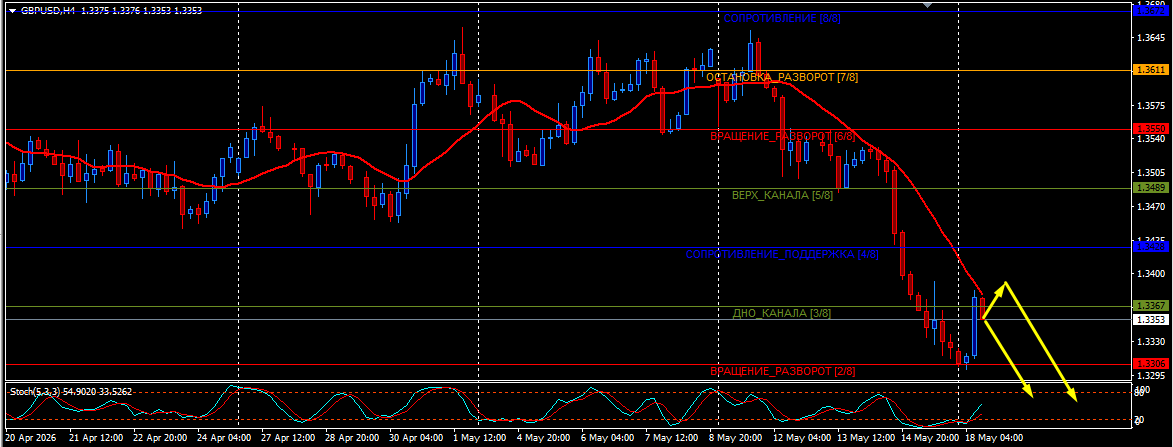Click the red 1.3550 price tag
Screen dimensions: 1173x447
point(1151,129)
